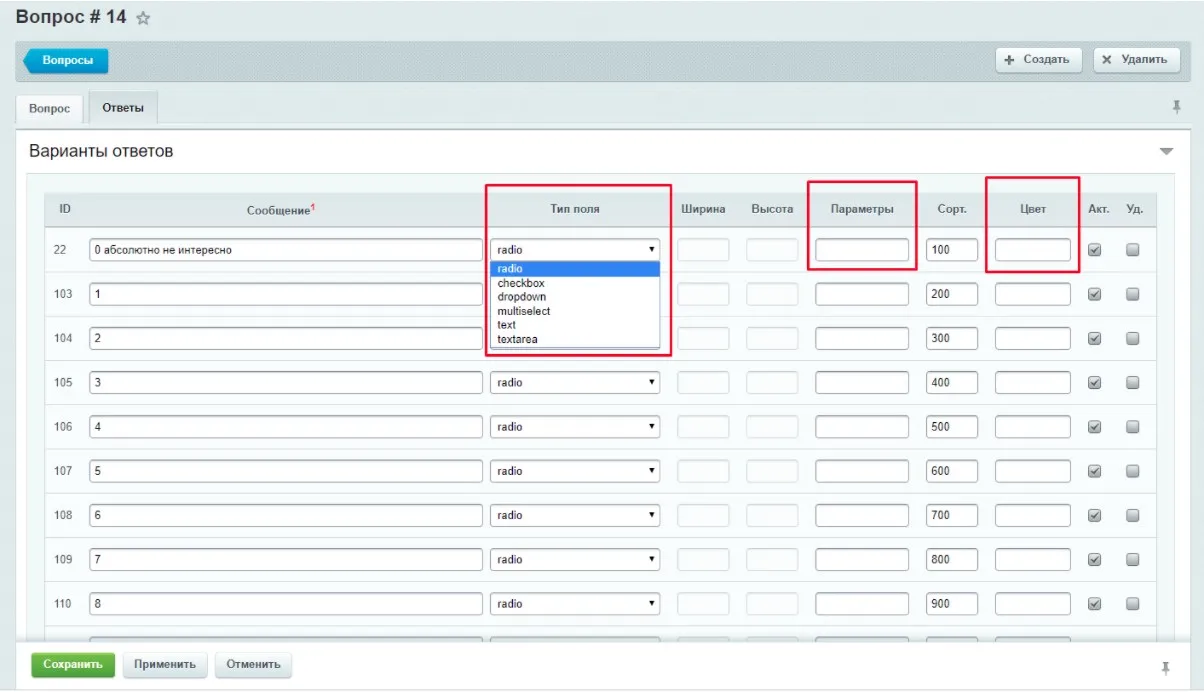Select checkbox option in field type list

[521, 283]
